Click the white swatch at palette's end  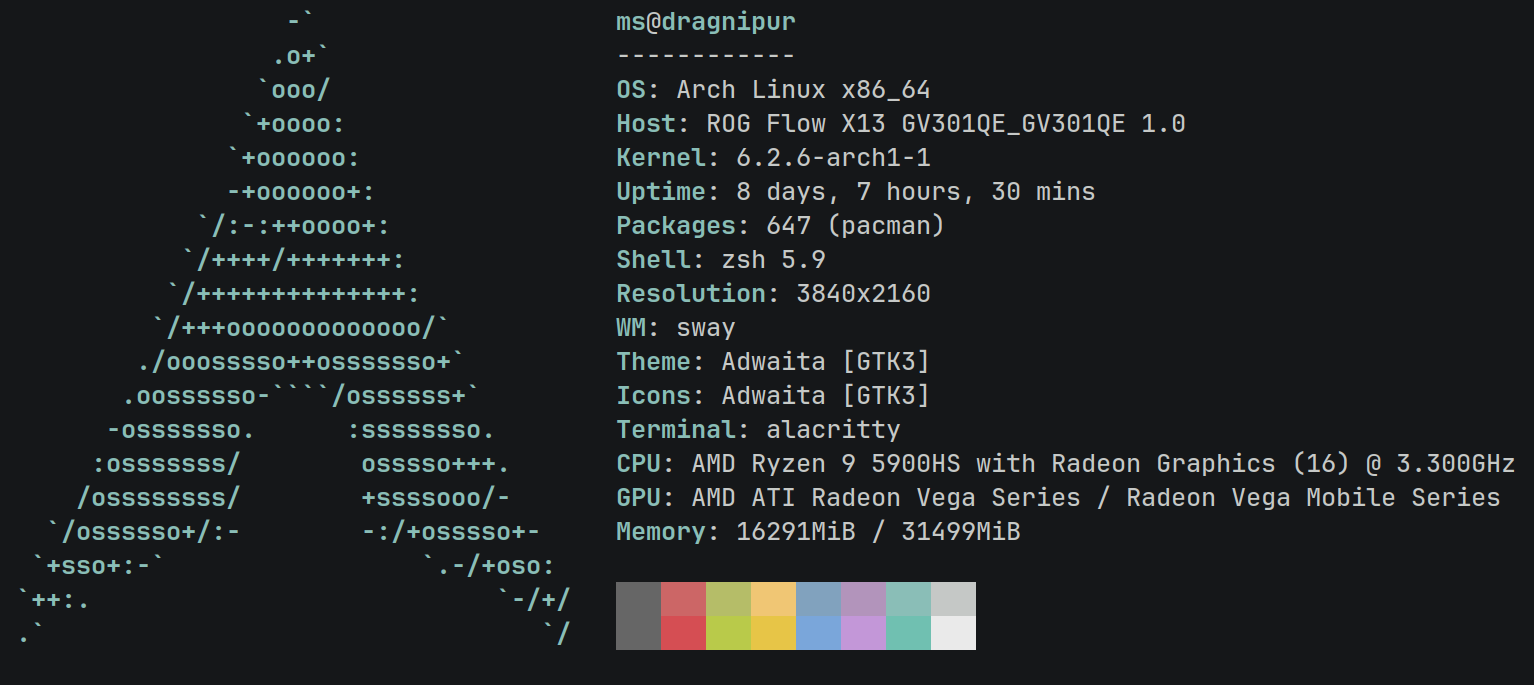pyautogui.click(x=952, y=632)
